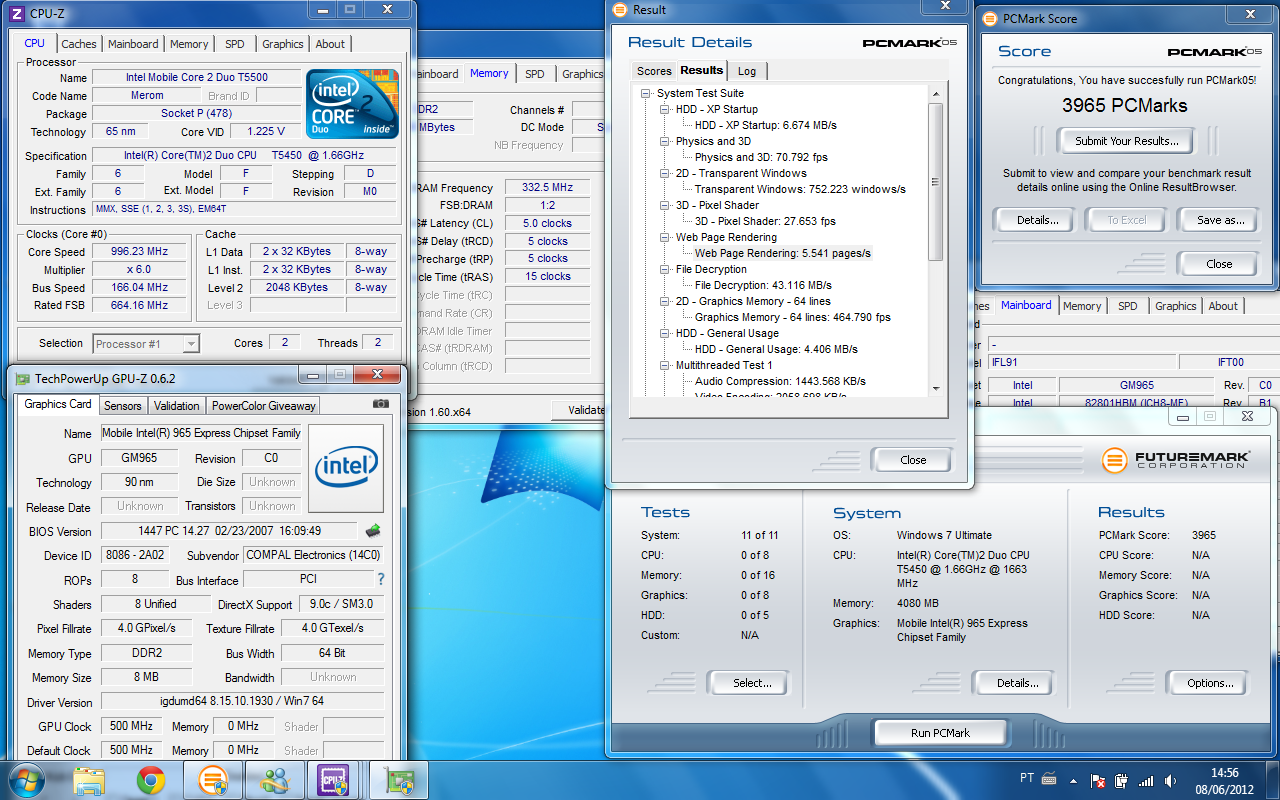Click the PCMark Score title bar icon
This screenshot has width=1280, height=800.
click(990, 18)
